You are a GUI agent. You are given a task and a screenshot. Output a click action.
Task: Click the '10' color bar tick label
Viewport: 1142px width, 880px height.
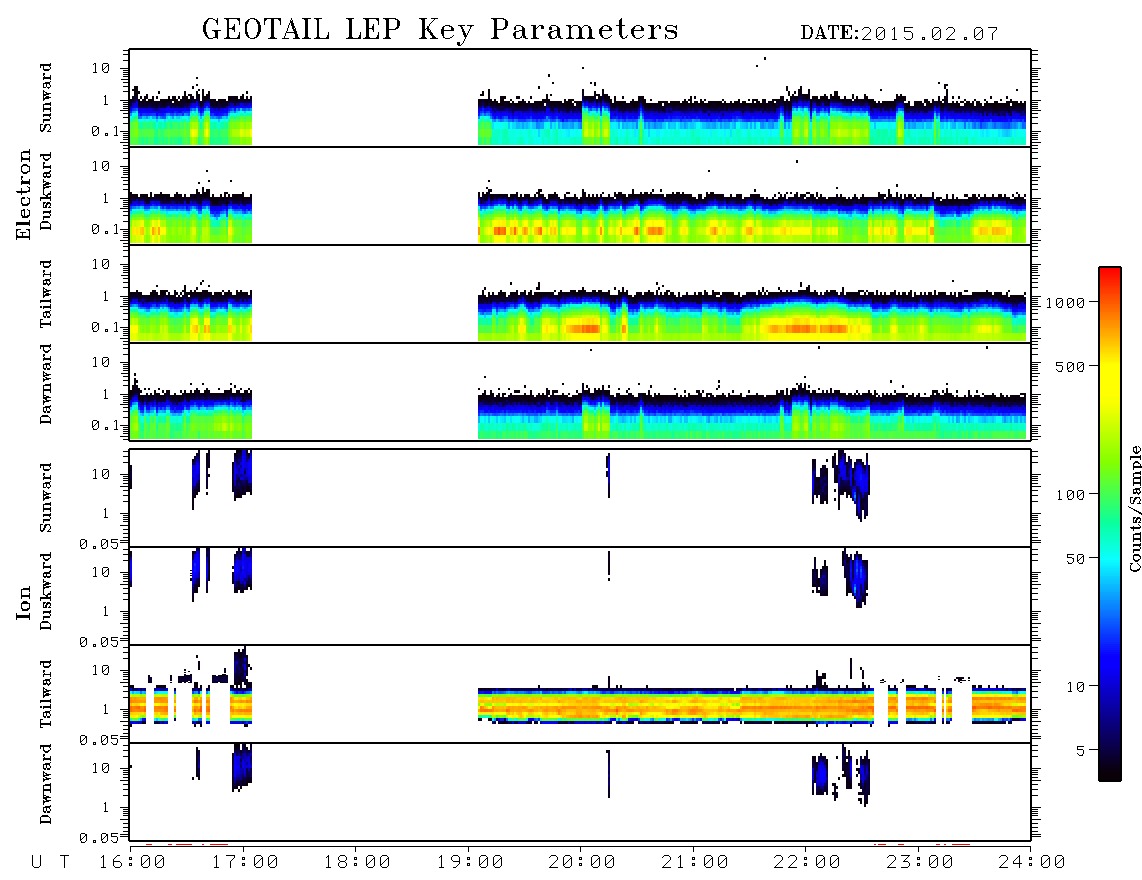pyautogui.click(x=1075, y=687)
